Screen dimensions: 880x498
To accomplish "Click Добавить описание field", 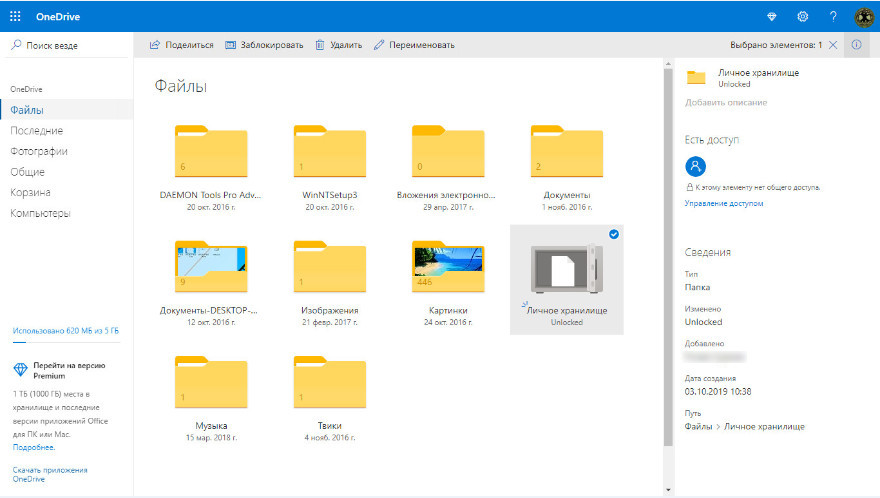I will pyautogui.click(x=726, y=103).
